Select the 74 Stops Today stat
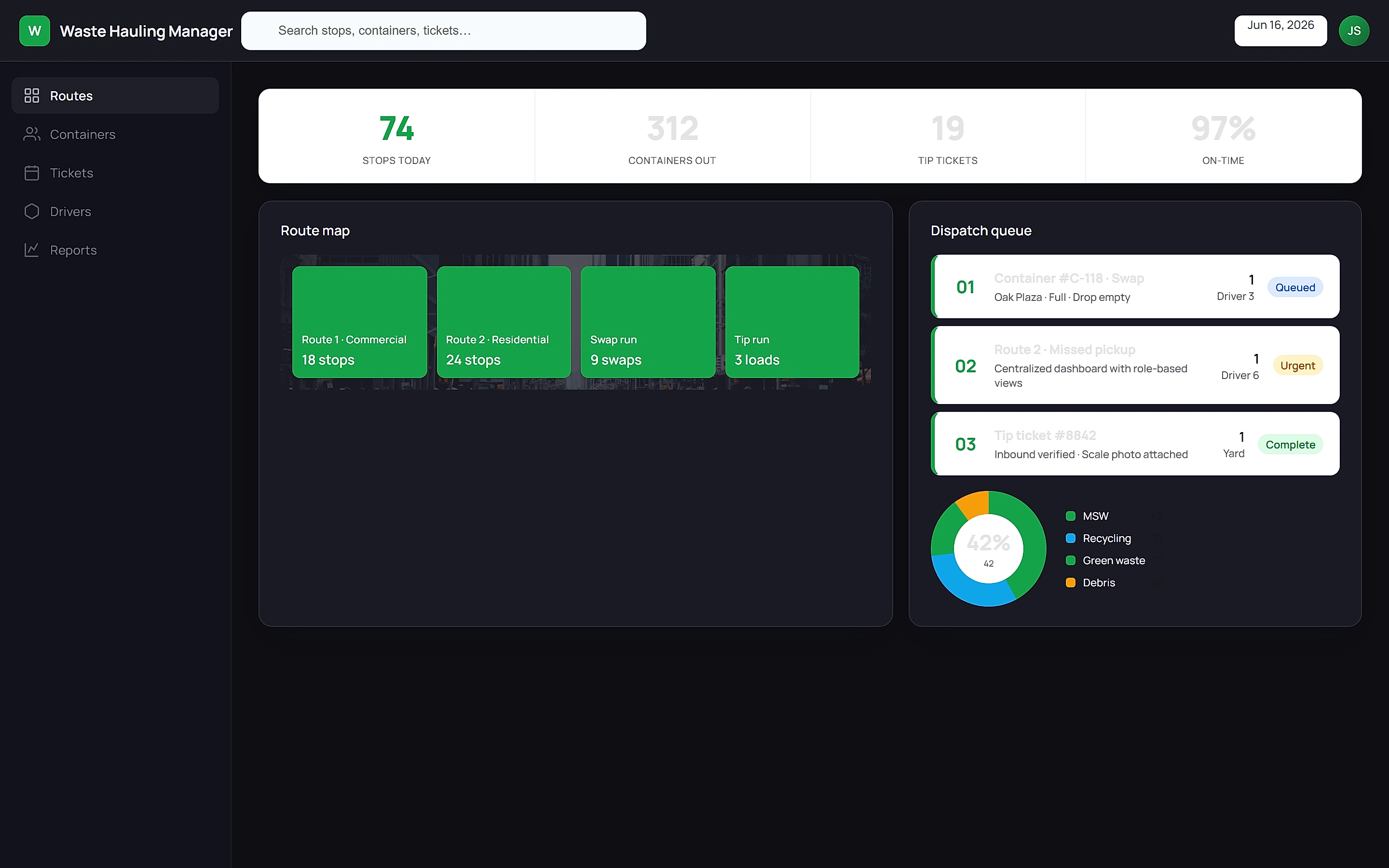The height and width of the screenshot is (868, 1389). [x=396, y=136]
